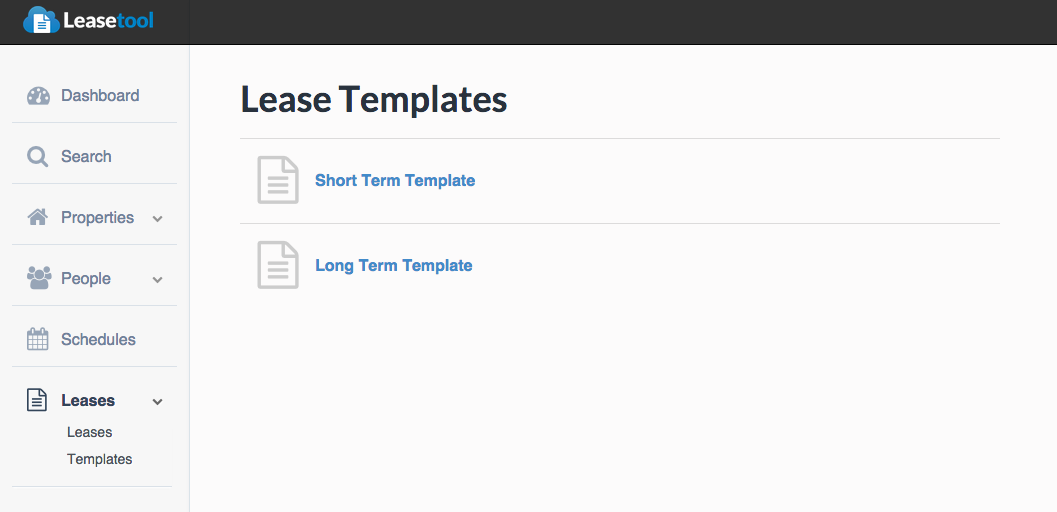Open the Long Term Template link
1057x512 pixels.
point(394,265)
